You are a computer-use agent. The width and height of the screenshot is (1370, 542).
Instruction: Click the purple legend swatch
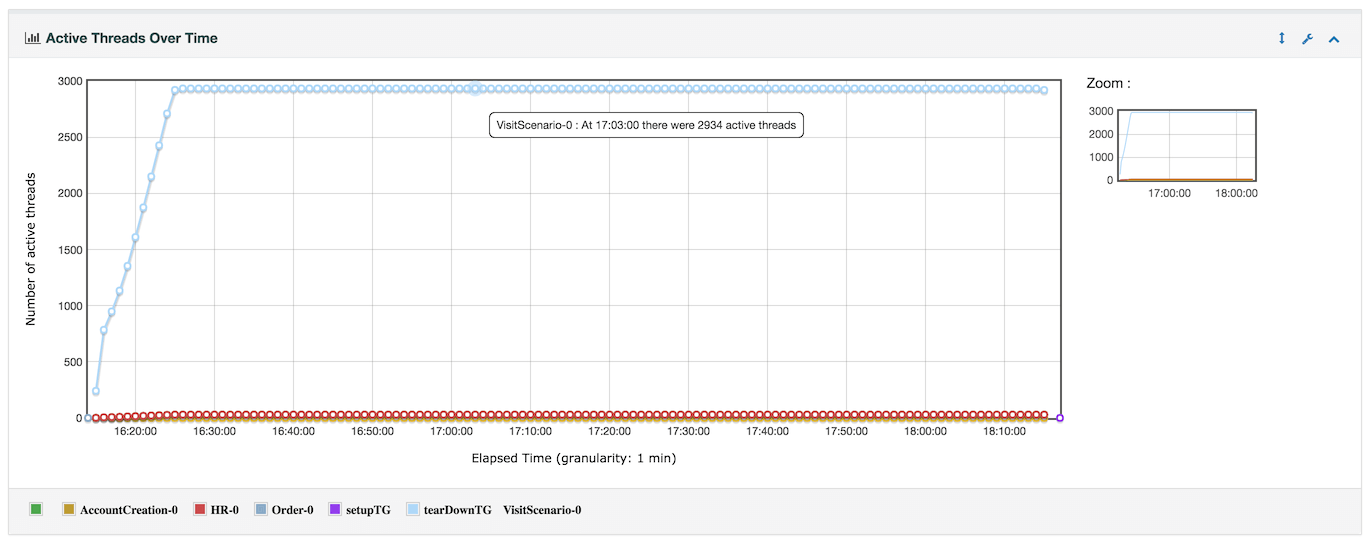coord(335,510)
